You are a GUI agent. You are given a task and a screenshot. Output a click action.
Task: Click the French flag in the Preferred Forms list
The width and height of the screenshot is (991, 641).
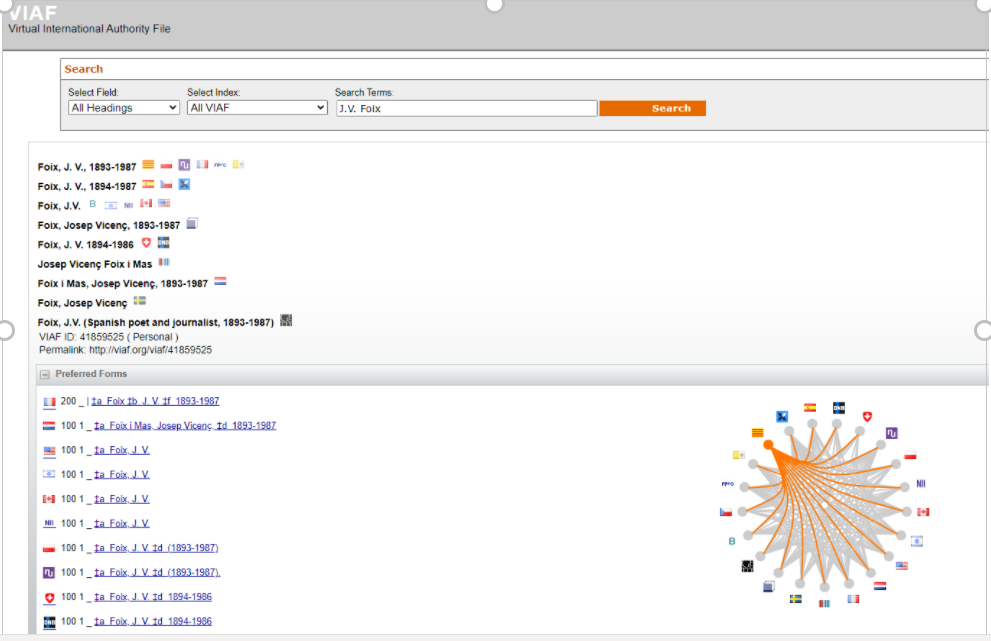(x=49, y=402)
